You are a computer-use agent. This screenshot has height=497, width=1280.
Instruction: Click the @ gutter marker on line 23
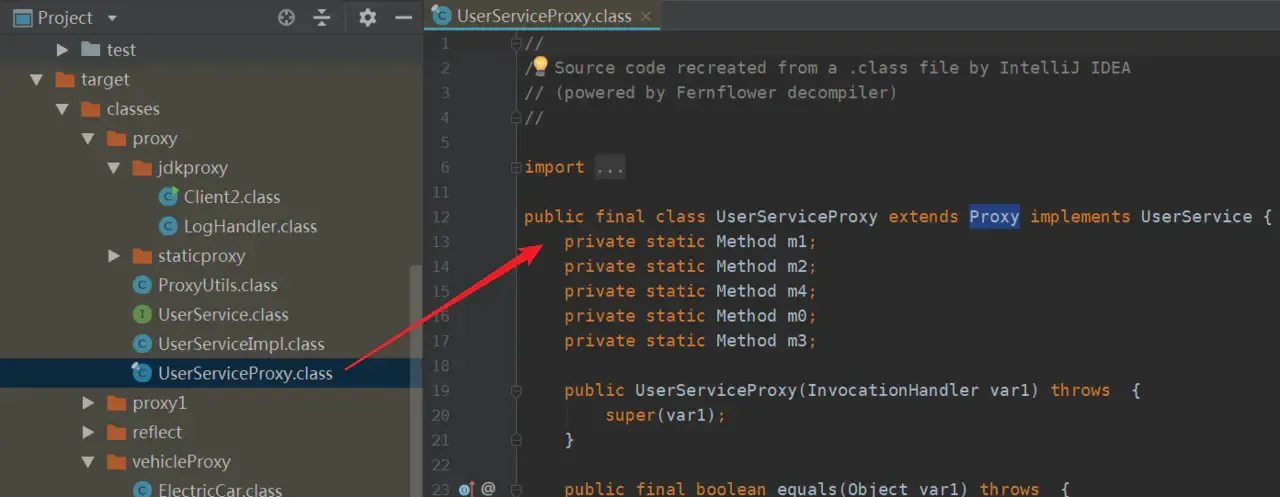(488, 489)
